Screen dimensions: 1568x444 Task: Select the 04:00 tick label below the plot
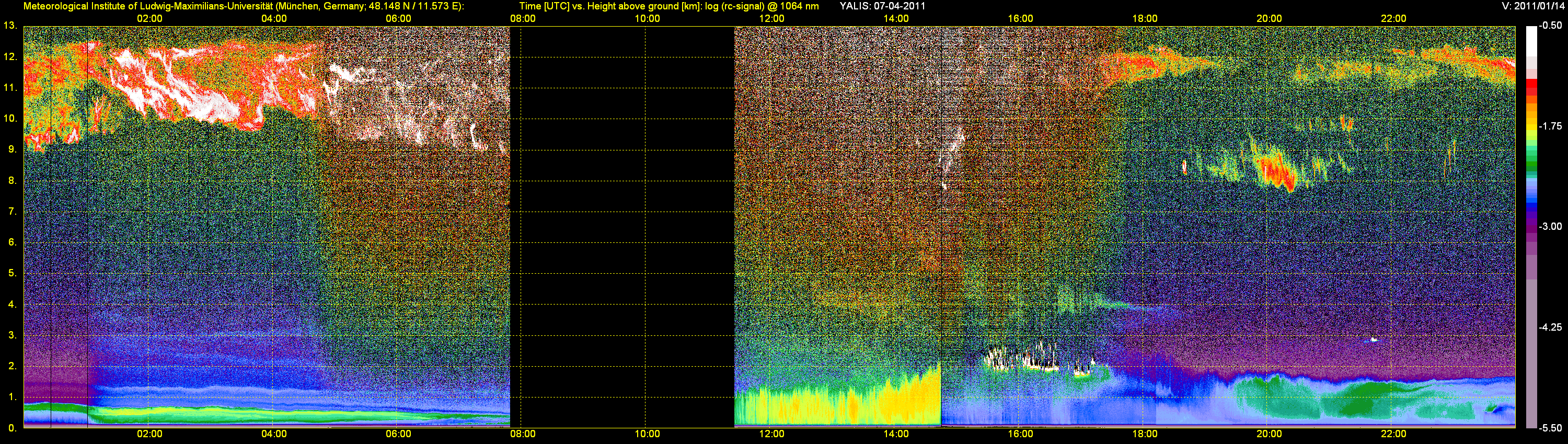274,434
